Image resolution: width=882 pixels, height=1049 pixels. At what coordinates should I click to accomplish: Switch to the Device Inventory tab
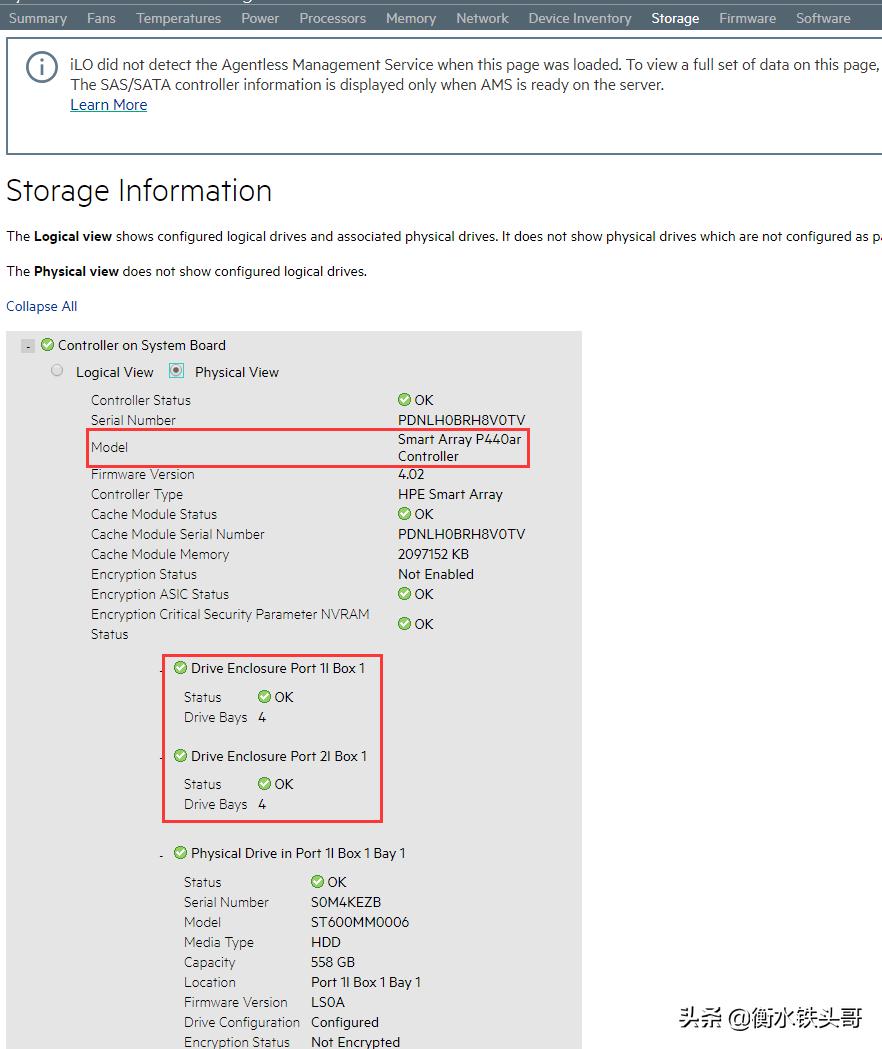click(x=579, y=18)
